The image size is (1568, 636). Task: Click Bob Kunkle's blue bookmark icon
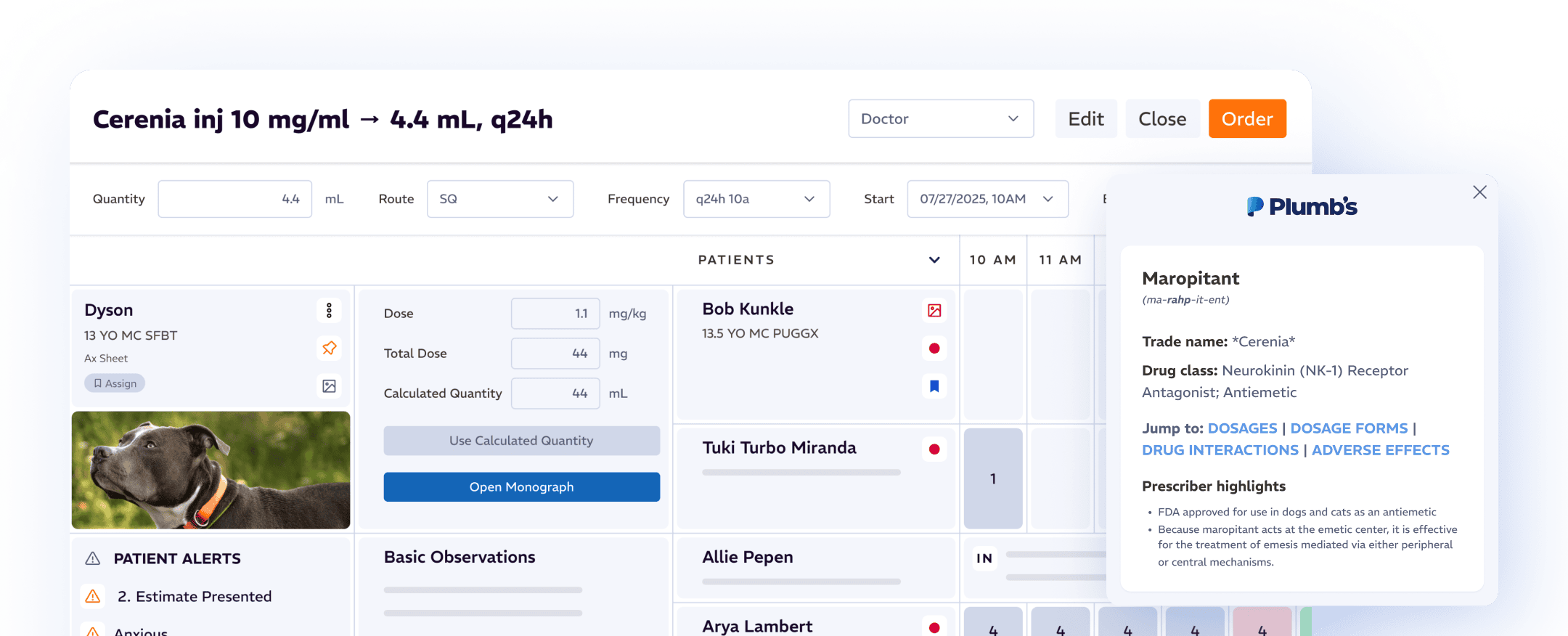pos(934,386)
